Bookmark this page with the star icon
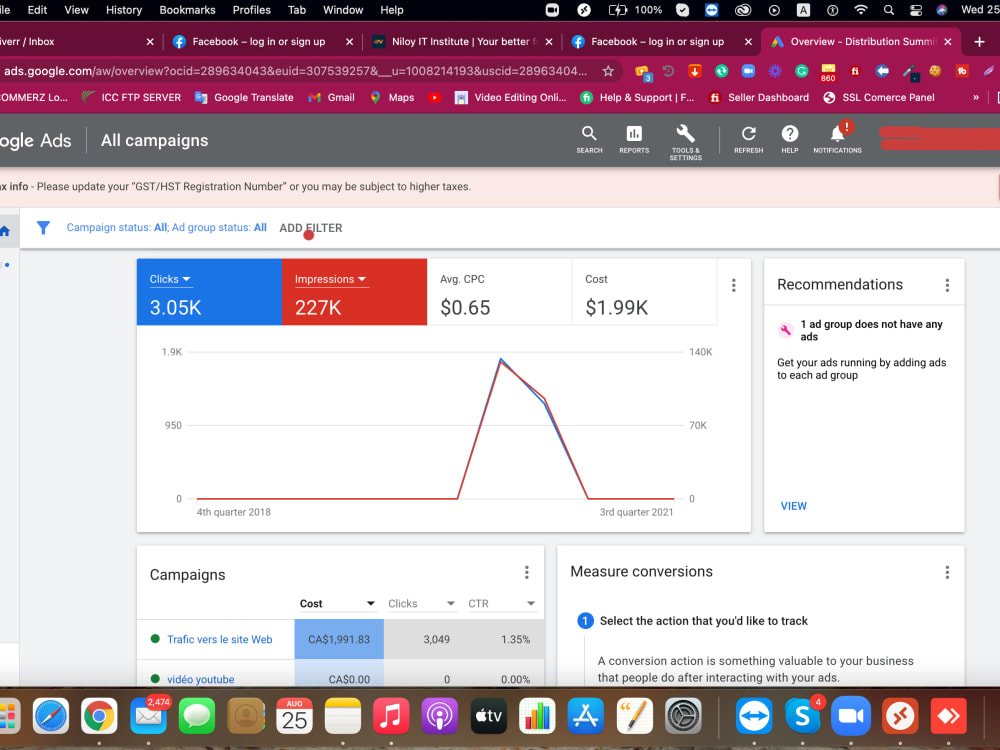Image resolution: width=1000 pixels, height=750 pixels. pyautogui.click(x=608, y=71)
